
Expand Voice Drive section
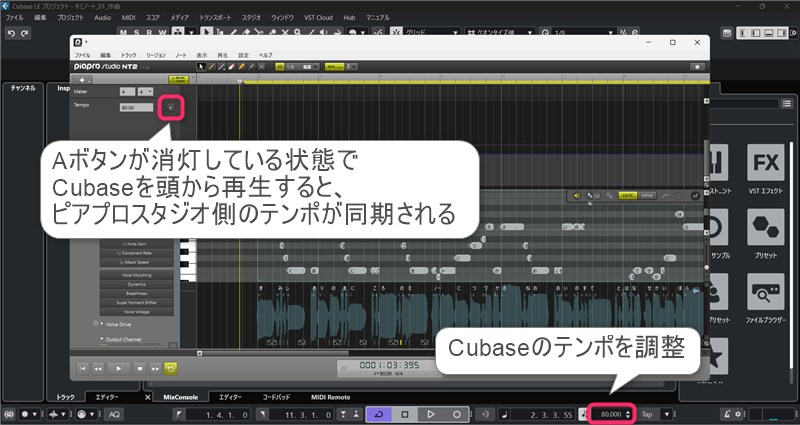coord(102,324)
